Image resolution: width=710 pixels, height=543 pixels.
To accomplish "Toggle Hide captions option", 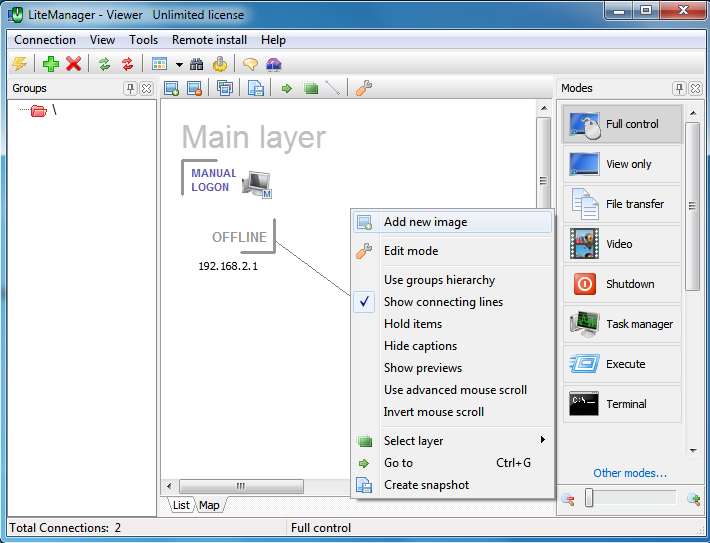I will [x=452, y=346].
